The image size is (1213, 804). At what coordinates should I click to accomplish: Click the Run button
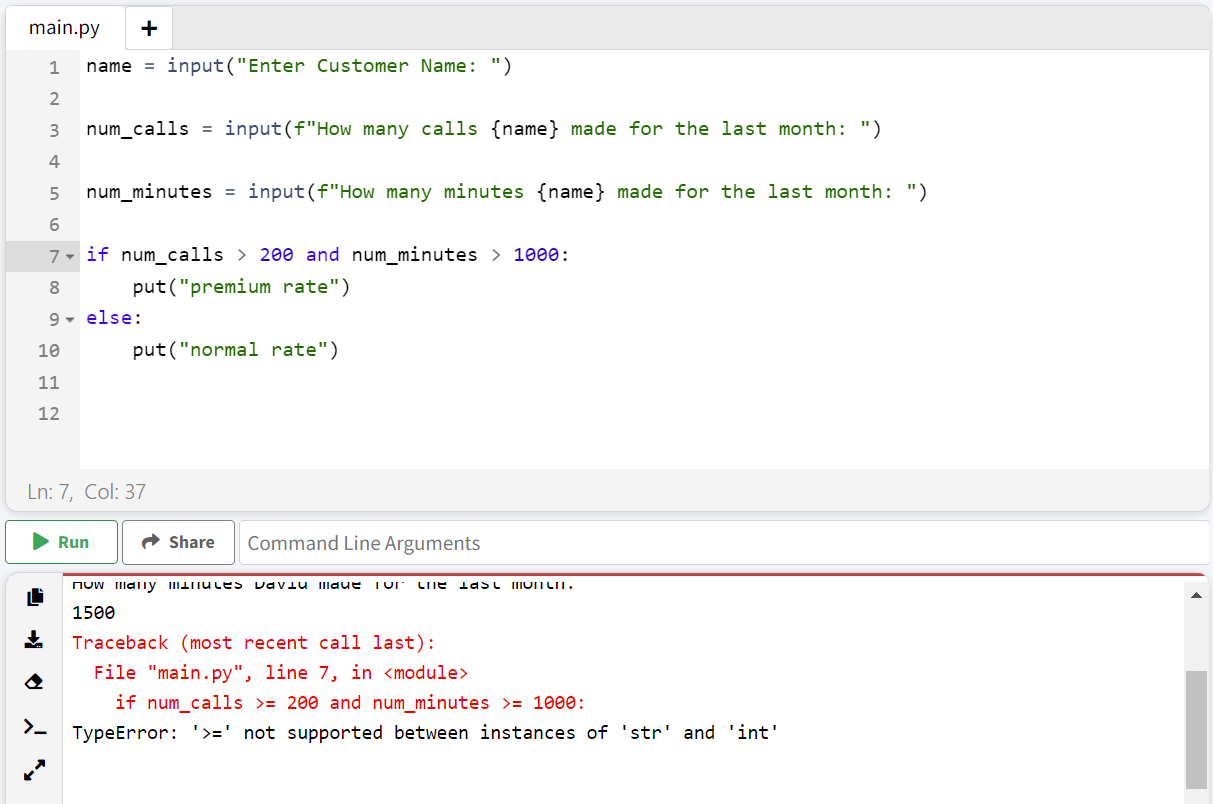(60, 542)
